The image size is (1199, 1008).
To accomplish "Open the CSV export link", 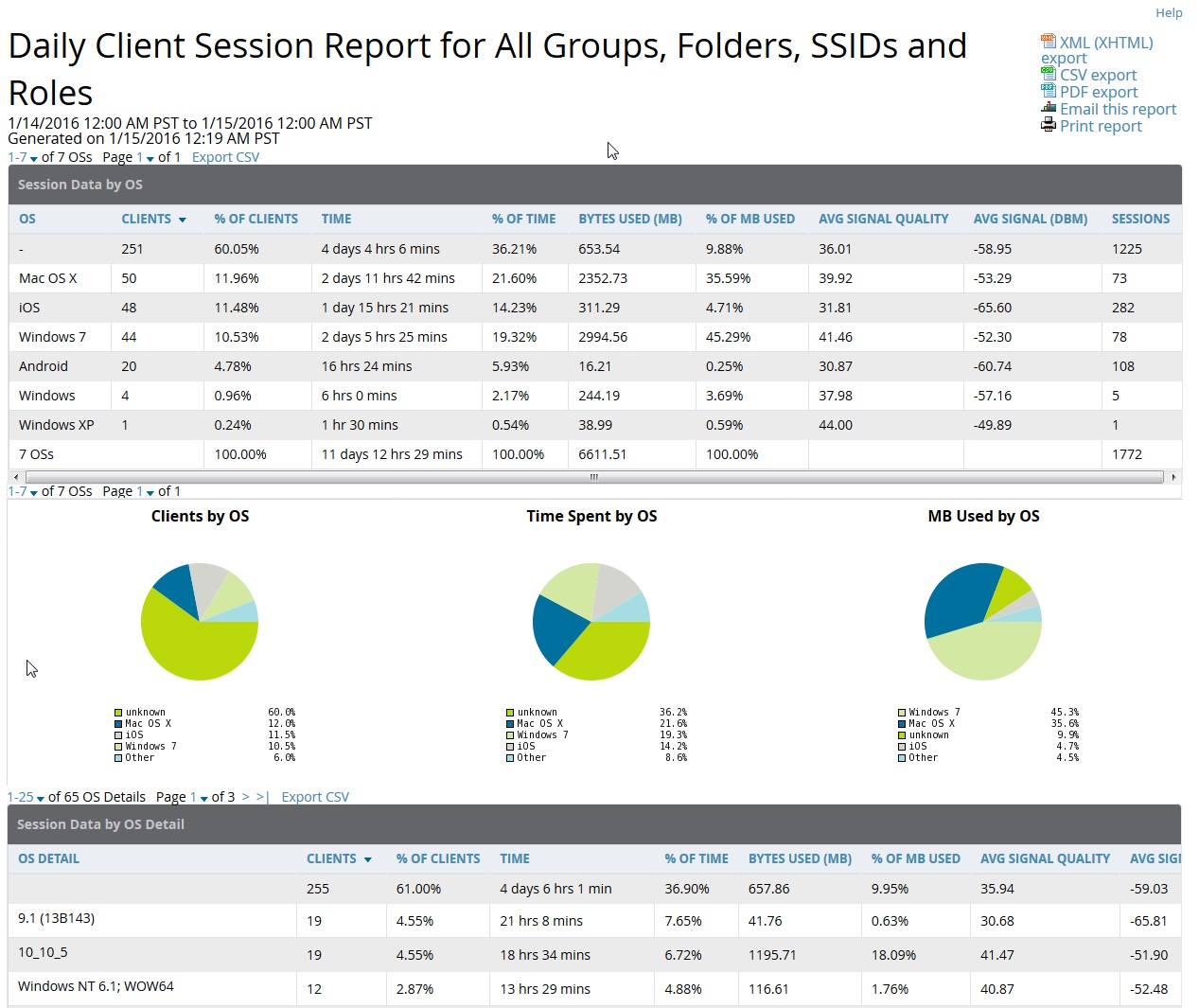I will click(x=1098, y=75).
